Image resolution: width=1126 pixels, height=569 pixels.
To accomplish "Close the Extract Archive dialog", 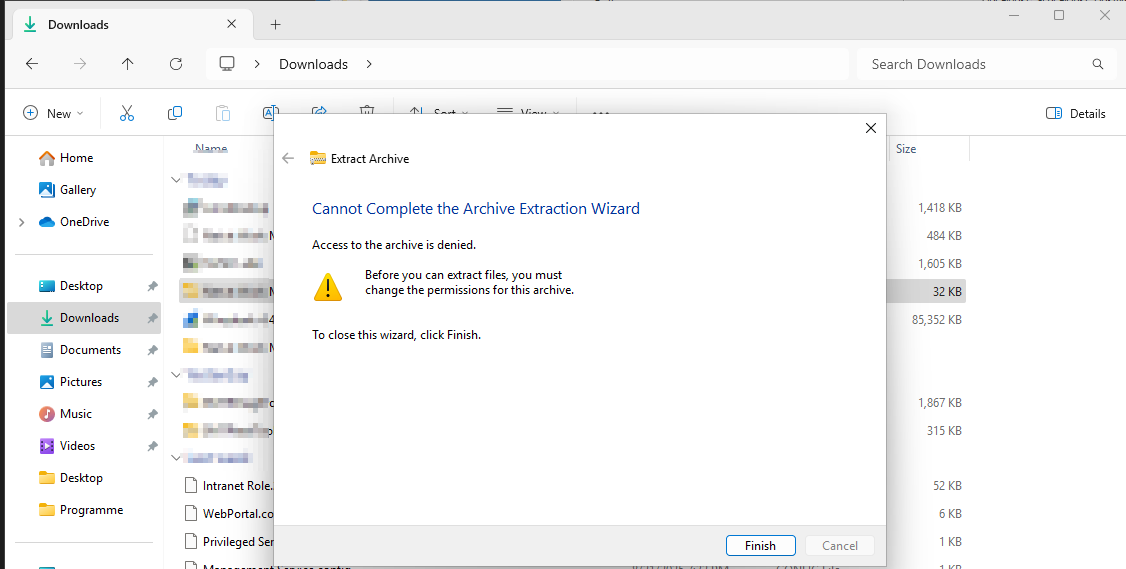I will [870, 128].
